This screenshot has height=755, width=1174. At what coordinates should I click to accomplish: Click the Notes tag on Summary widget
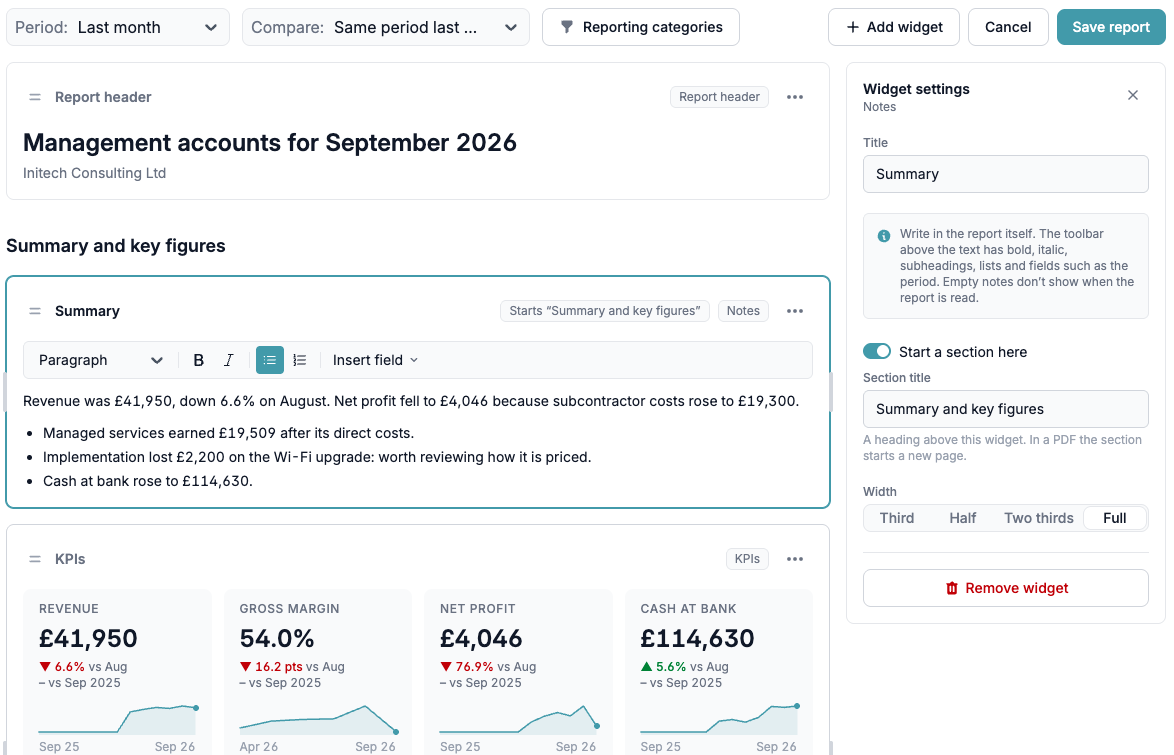point(743,311)
